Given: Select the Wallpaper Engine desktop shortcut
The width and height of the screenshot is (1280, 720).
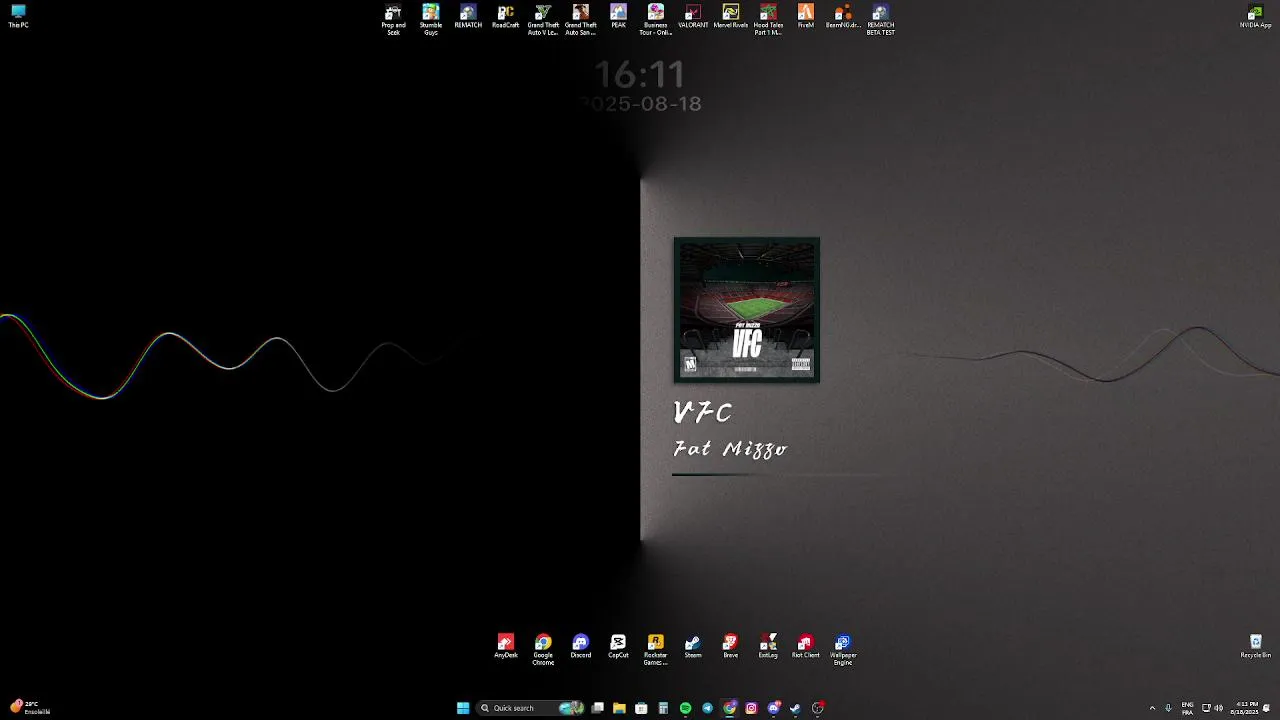Looking at the screenshot, I should [843, 650].
